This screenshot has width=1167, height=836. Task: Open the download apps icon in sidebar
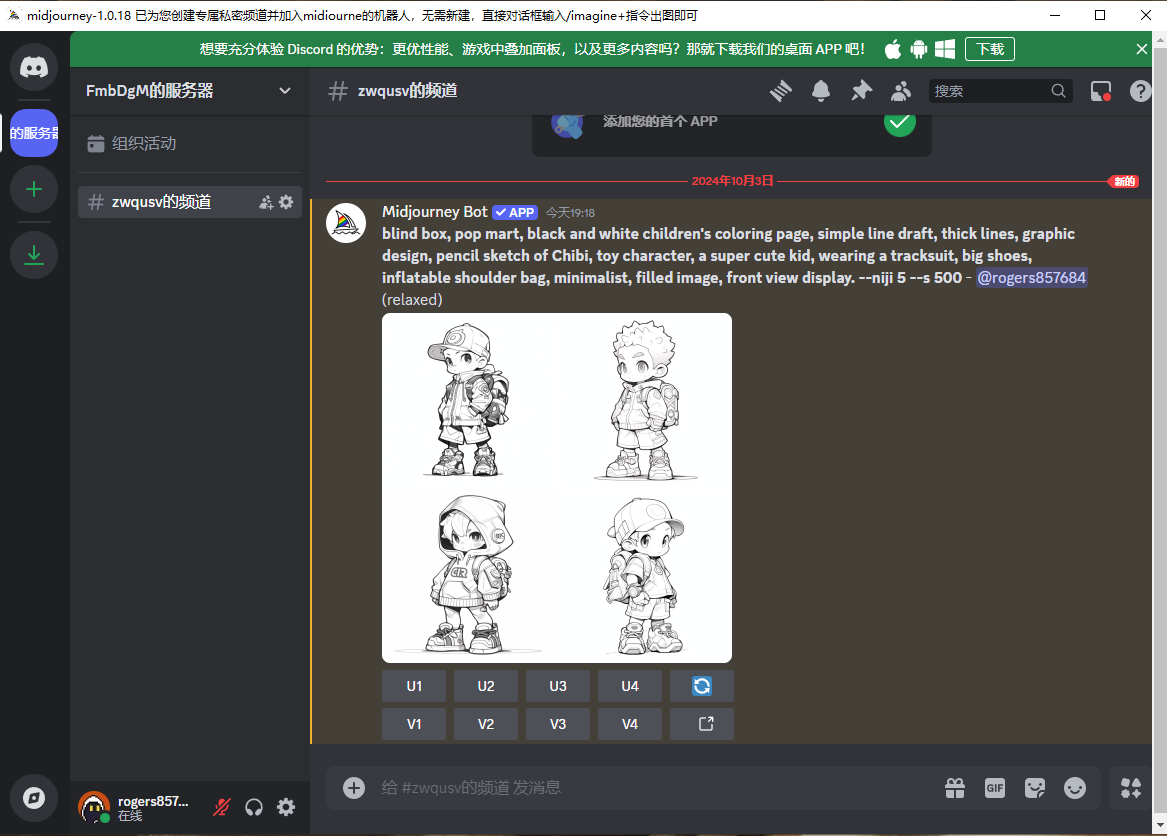pyautogui.click(x=33, y=255)
